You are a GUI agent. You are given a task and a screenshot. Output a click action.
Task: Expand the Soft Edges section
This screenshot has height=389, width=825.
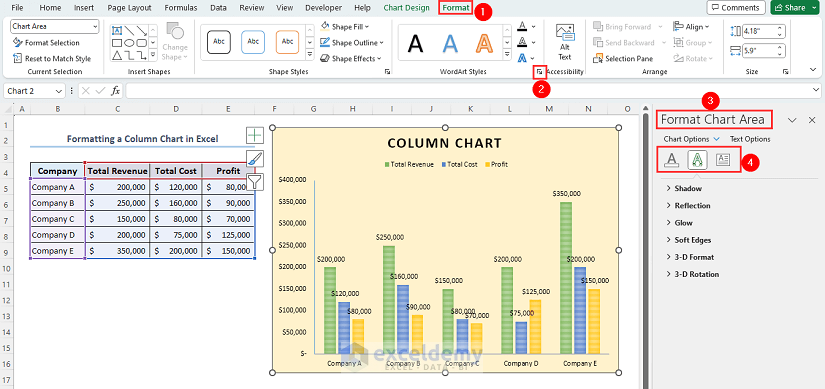689,240
